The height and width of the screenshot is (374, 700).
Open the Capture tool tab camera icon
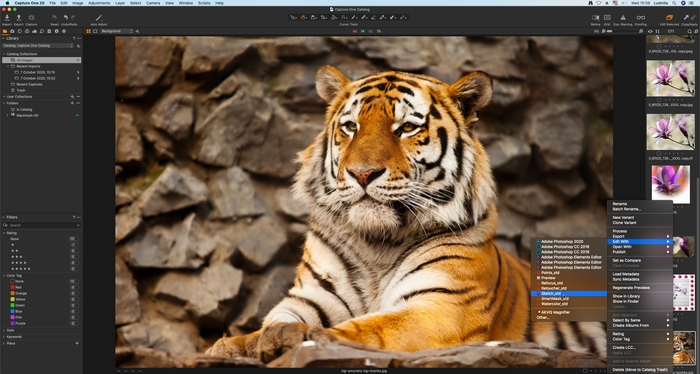[12, 31]
